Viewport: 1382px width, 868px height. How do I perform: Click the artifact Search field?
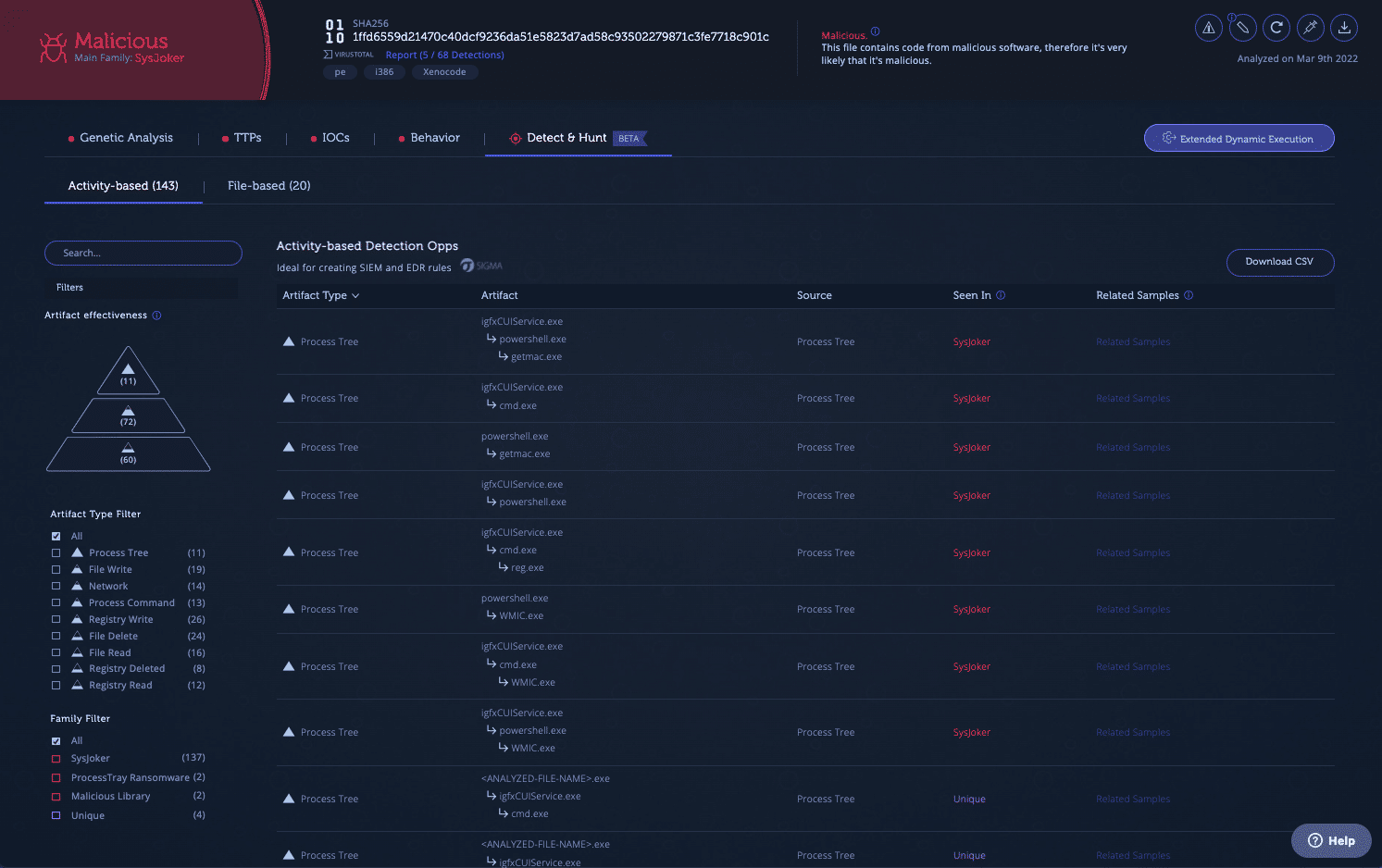click(x=143, y=253)
